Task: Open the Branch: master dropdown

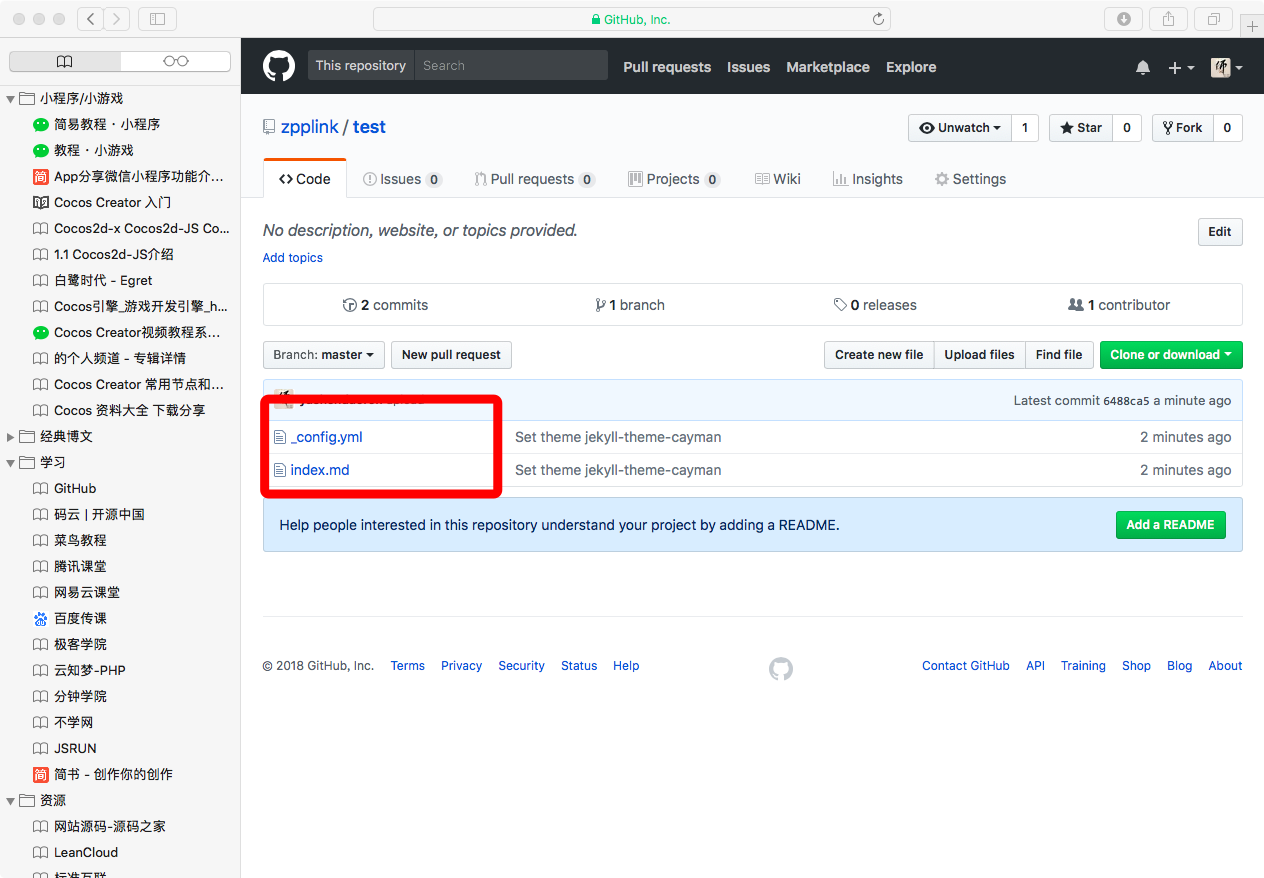Action: pos(323,355)
